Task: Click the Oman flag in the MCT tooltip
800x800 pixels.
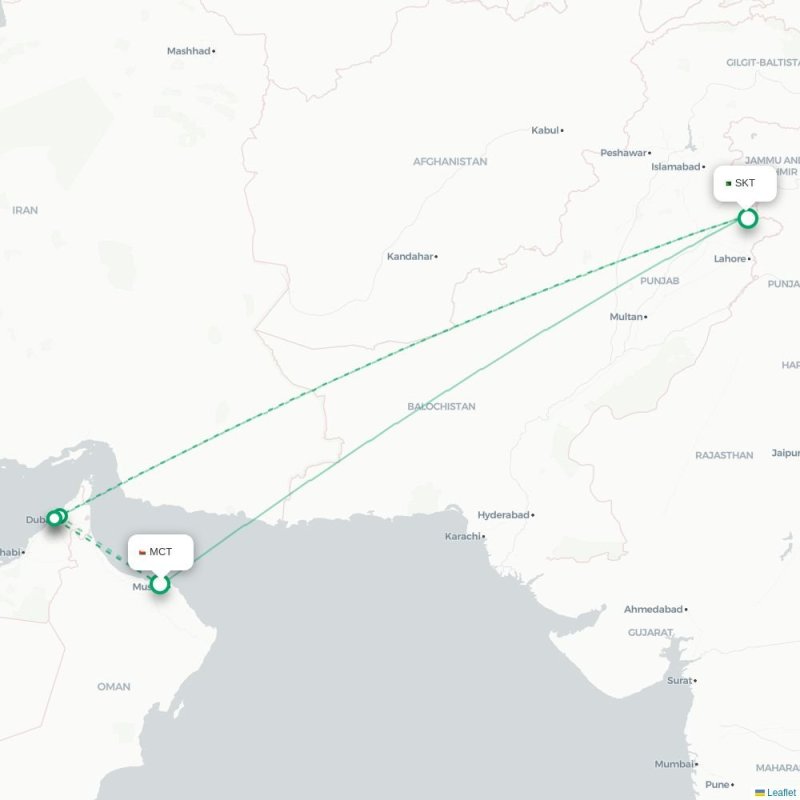Action: [x=142, y=552]
